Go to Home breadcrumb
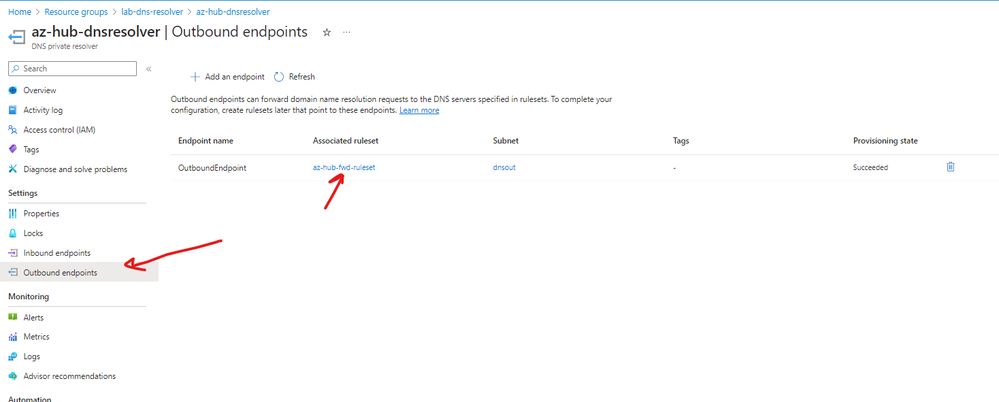The height and width of the screenshot is (402, 999). click(x=19, y=12)
